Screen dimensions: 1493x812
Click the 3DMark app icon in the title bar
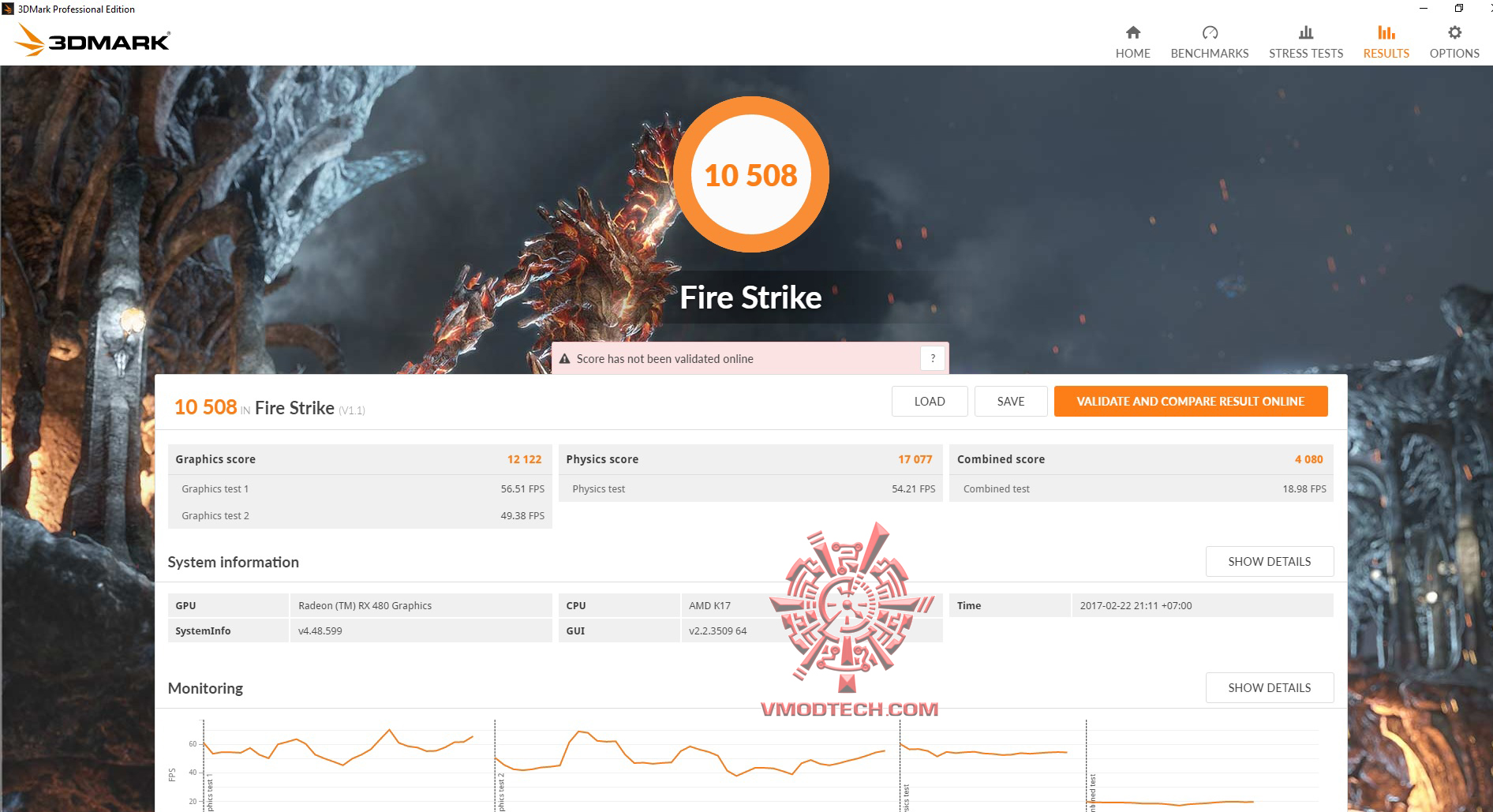tap(8, 9)
